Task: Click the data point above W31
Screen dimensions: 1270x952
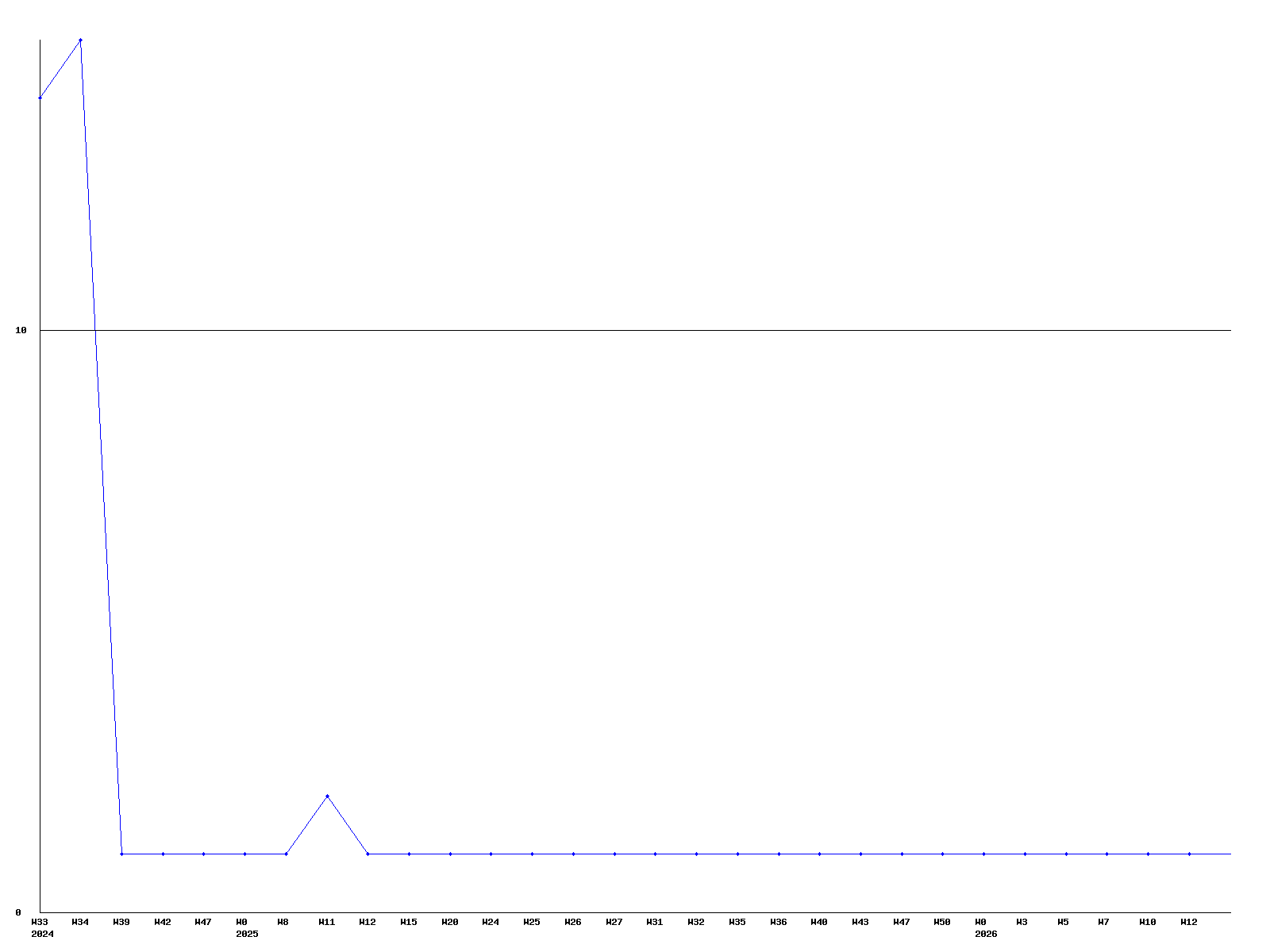Action: coord(655,854)
